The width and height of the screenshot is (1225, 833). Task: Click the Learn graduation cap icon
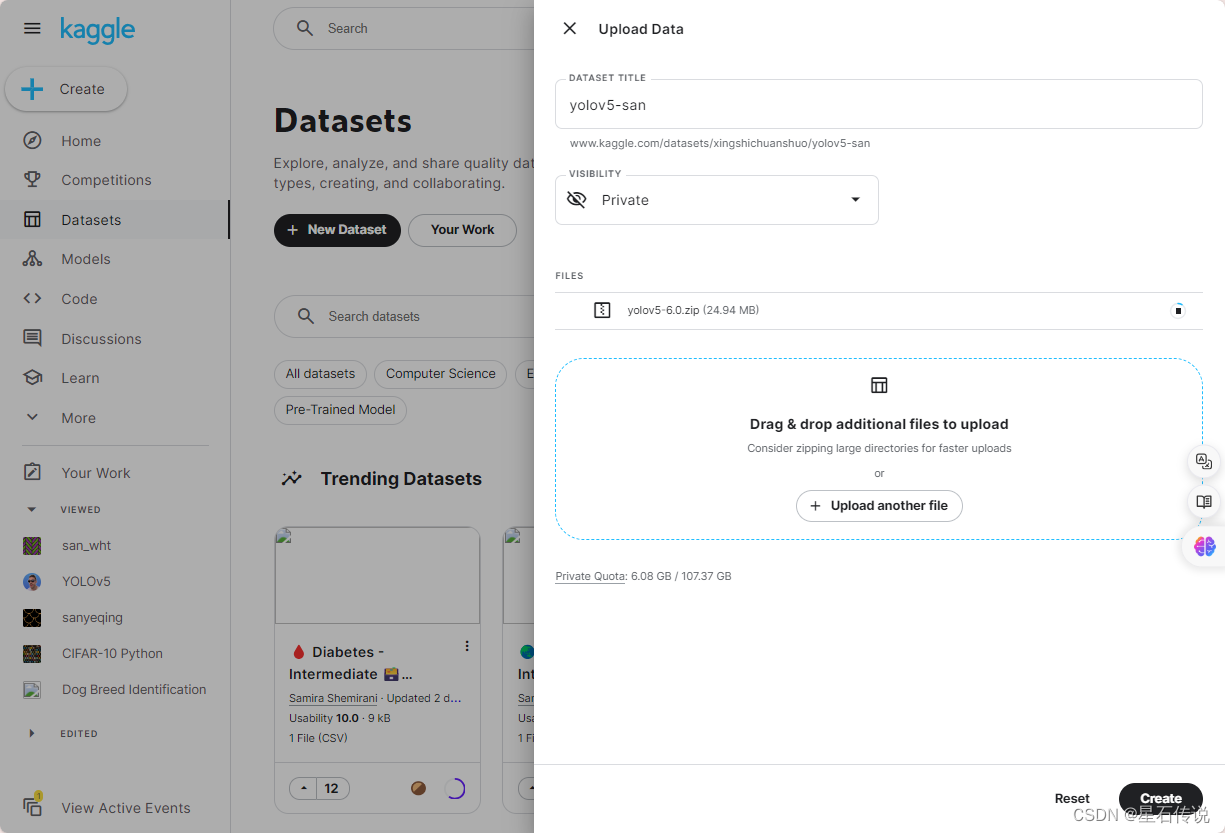(32, 378)
